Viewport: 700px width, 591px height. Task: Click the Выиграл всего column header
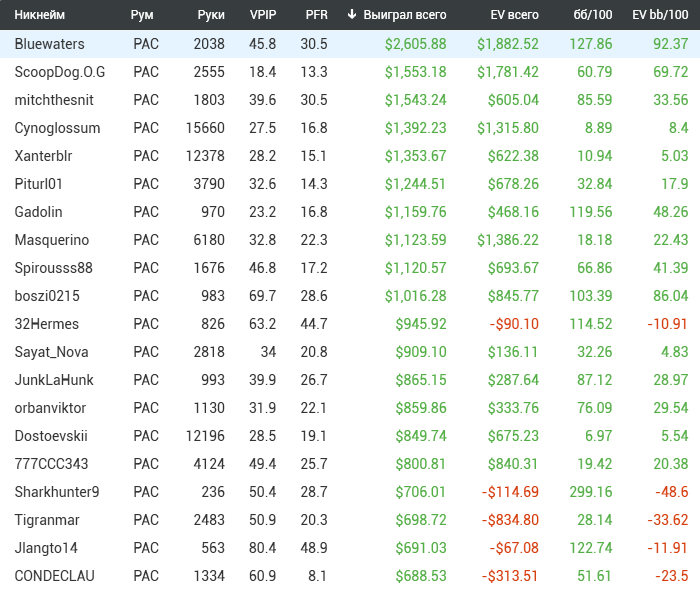(x=405, y=15)
